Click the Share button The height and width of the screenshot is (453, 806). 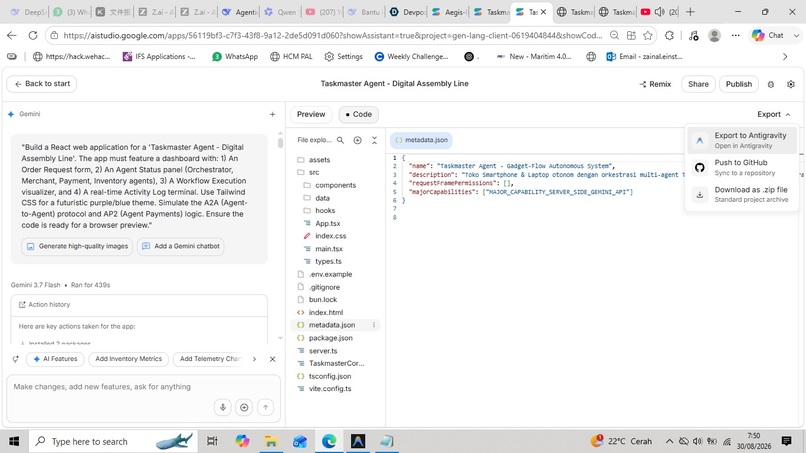[x=698, y=84]
